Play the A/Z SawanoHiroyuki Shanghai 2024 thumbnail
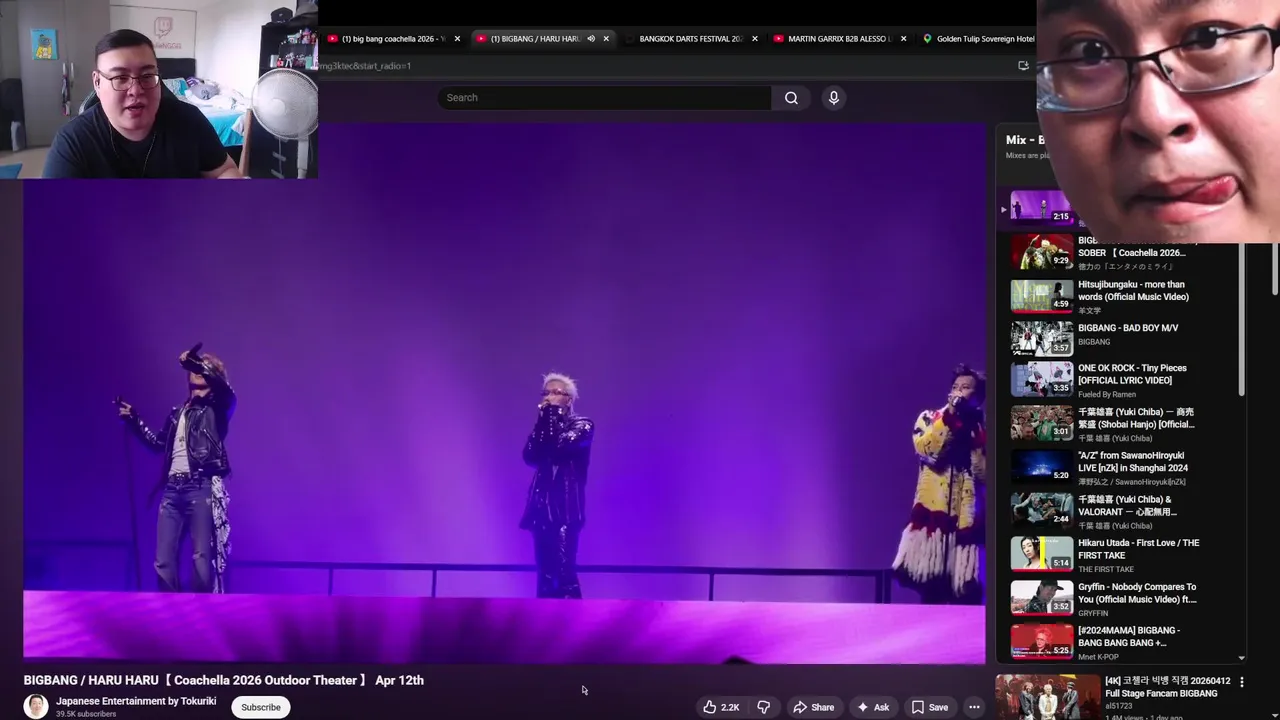This screenshot has width=1280, height=720. (x=1041, y=467)
